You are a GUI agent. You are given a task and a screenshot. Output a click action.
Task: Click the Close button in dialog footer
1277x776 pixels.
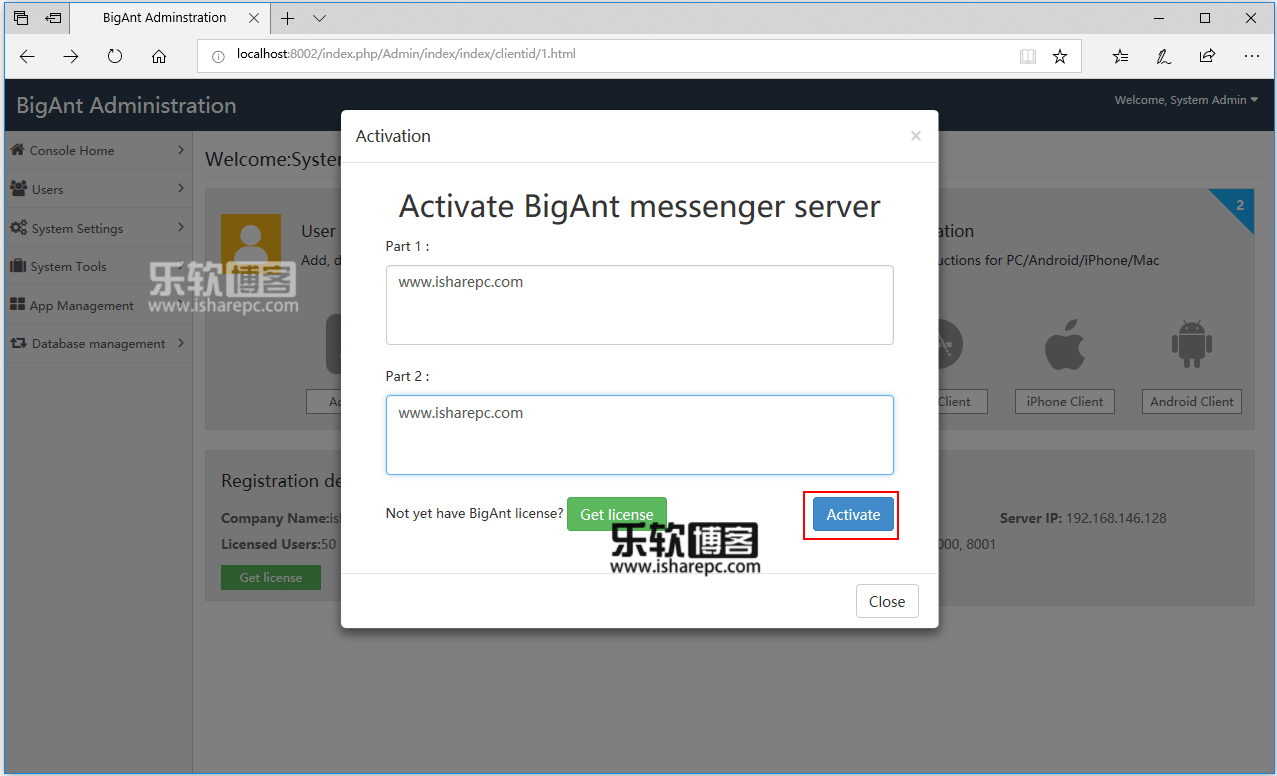coord(887,601)
